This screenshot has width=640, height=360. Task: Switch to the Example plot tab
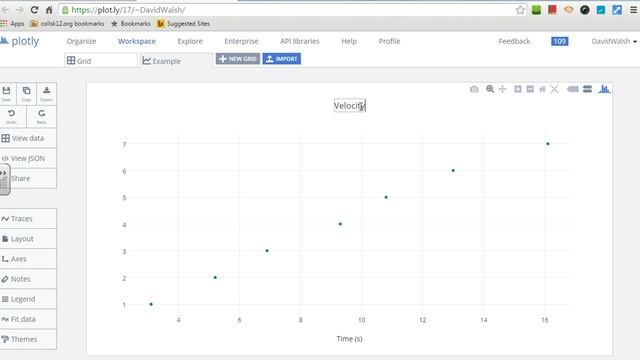176,61
